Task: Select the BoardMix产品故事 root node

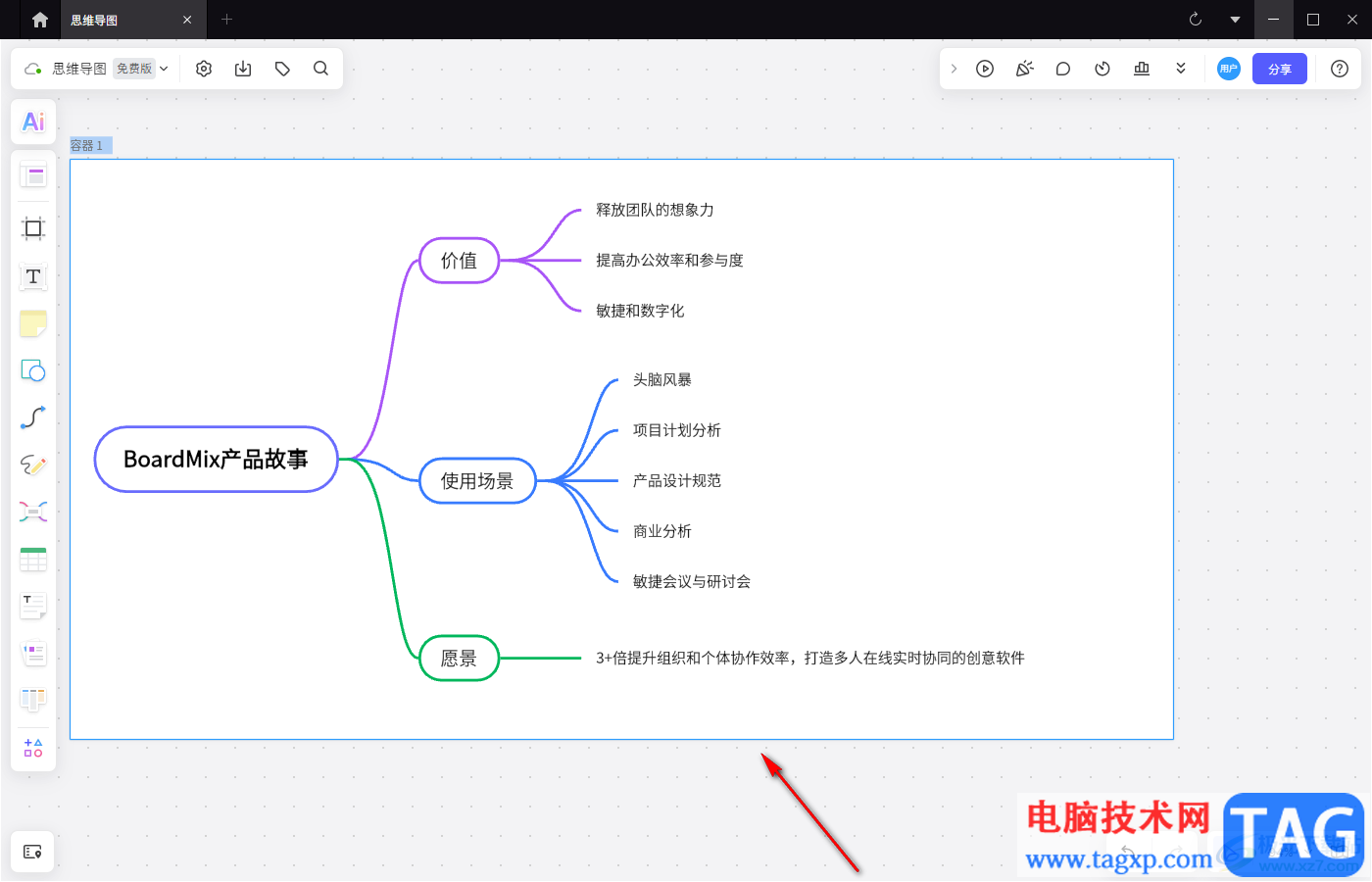Action: pos(216,459)
